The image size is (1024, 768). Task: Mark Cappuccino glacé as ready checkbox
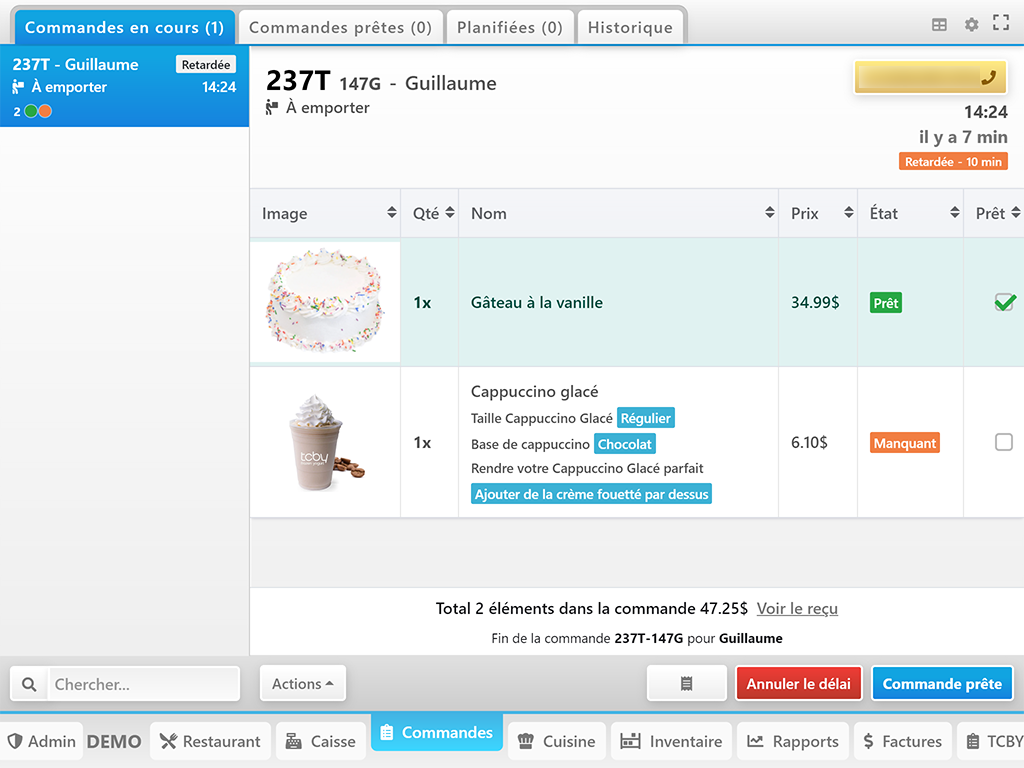pyautogui.click(x=1004, y=442)
